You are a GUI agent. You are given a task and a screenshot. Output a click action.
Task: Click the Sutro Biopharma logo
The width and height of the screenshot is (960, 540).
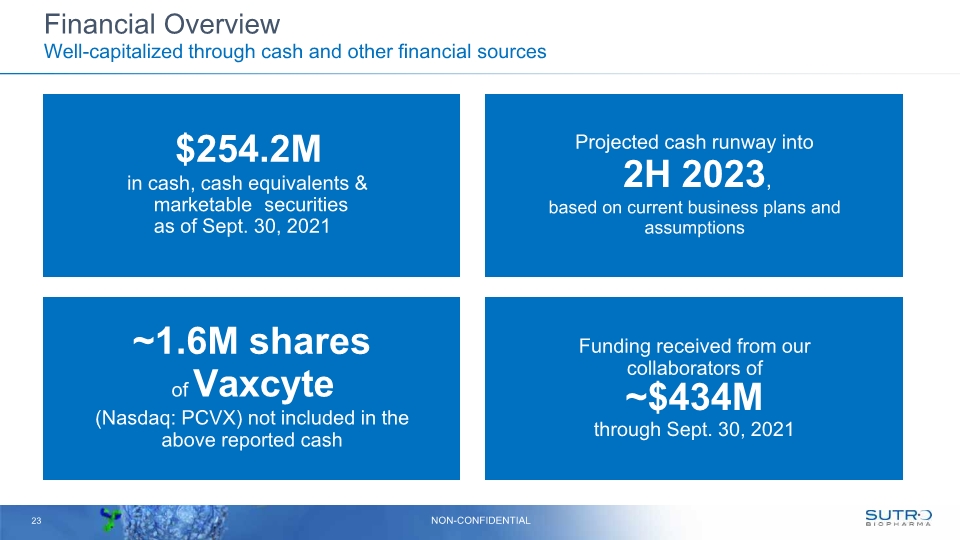pyautogui.click(x=897, y=514)
